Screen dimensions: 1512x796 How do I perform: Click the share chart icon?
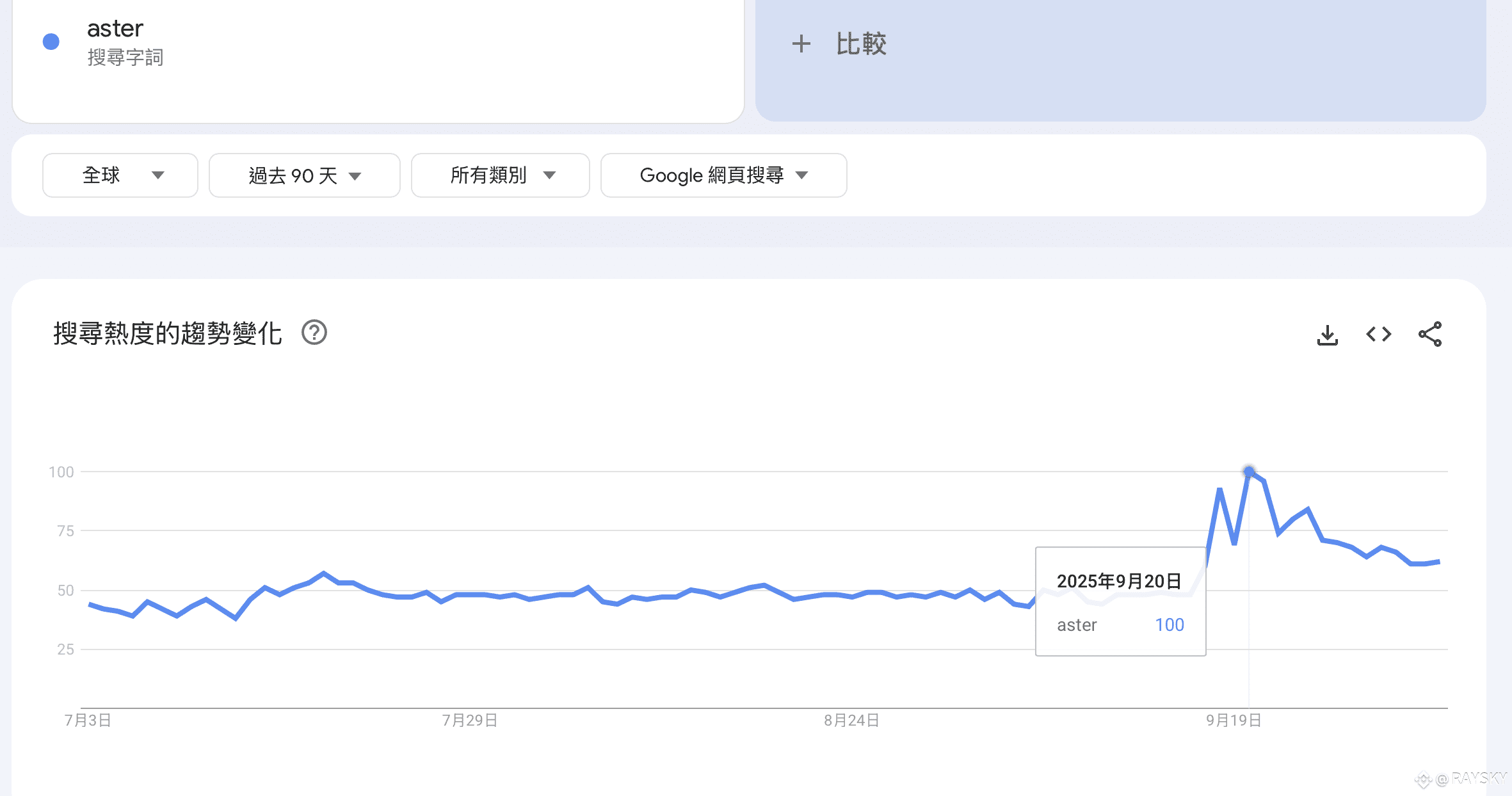[1429, 334]
